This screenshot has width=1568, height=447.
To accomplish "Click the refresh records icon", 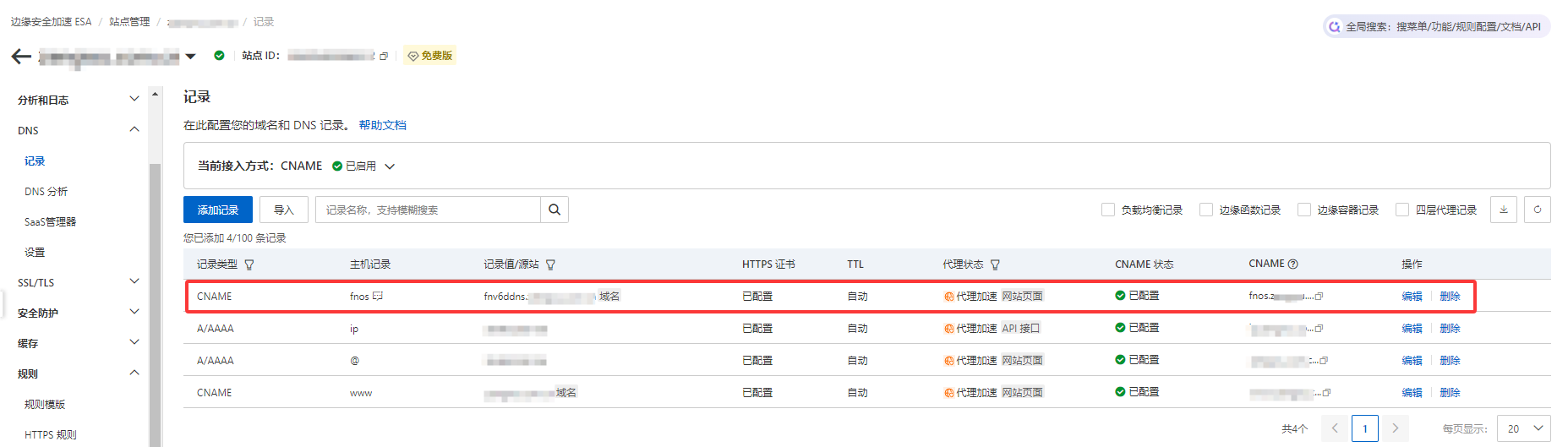I will pos(1538,210).
